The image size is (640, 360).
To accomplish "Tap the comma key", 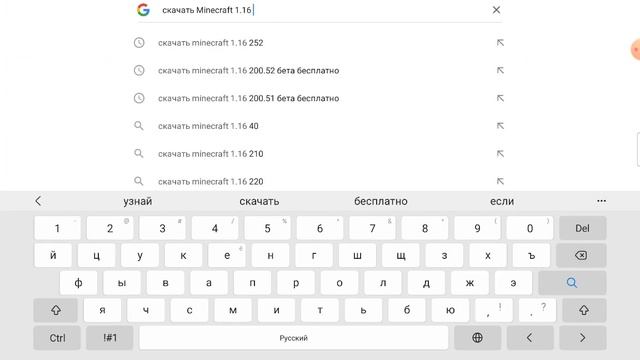I will [494, 310].
